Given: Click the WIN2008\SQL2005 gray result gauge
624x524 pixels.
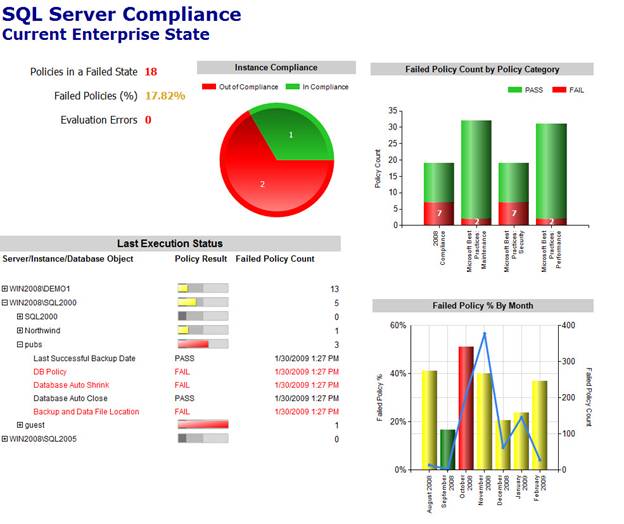Looking at the screenshot, I should pyautogui.click(x=203, y=438).
